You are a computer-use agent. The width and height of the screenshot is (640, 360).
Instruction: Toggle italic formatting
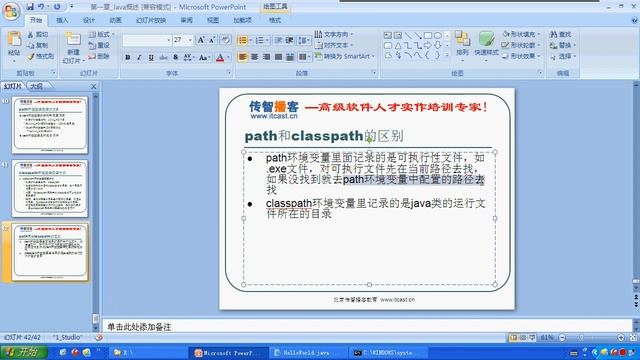[139, 58]
